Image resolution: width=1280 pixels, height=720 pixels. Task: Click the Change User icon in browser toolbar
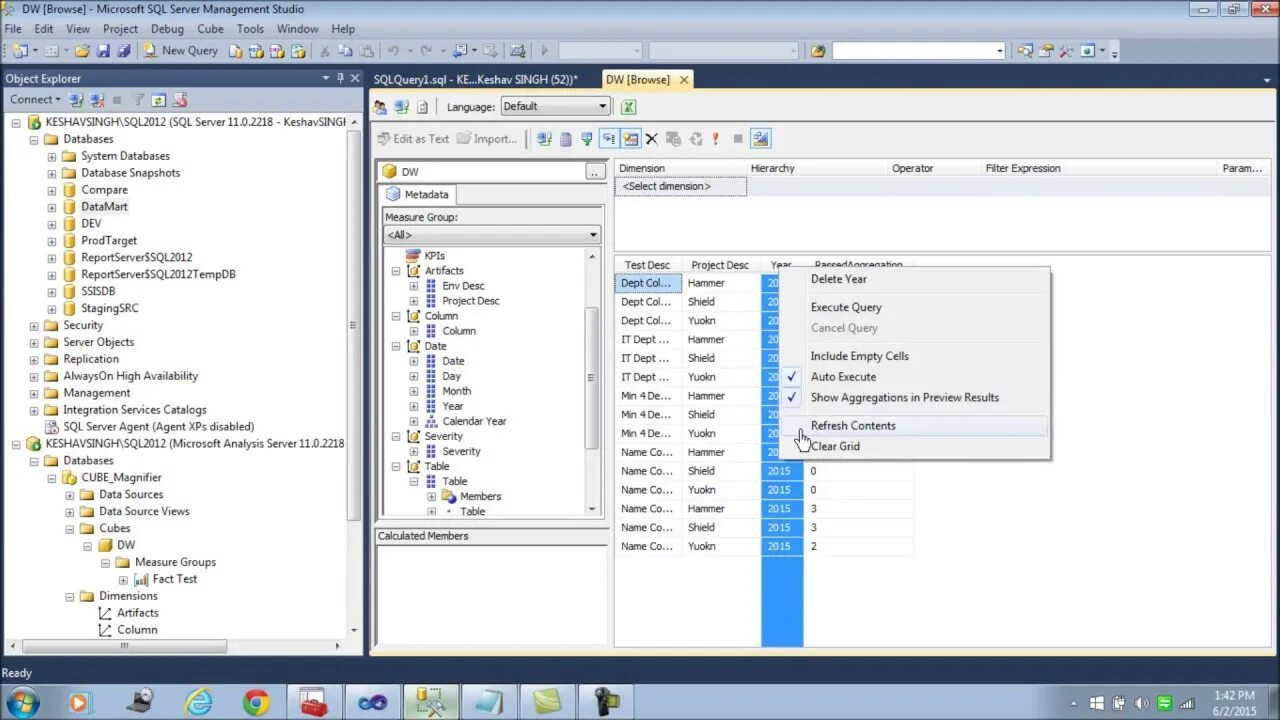[x=380, y=106]
